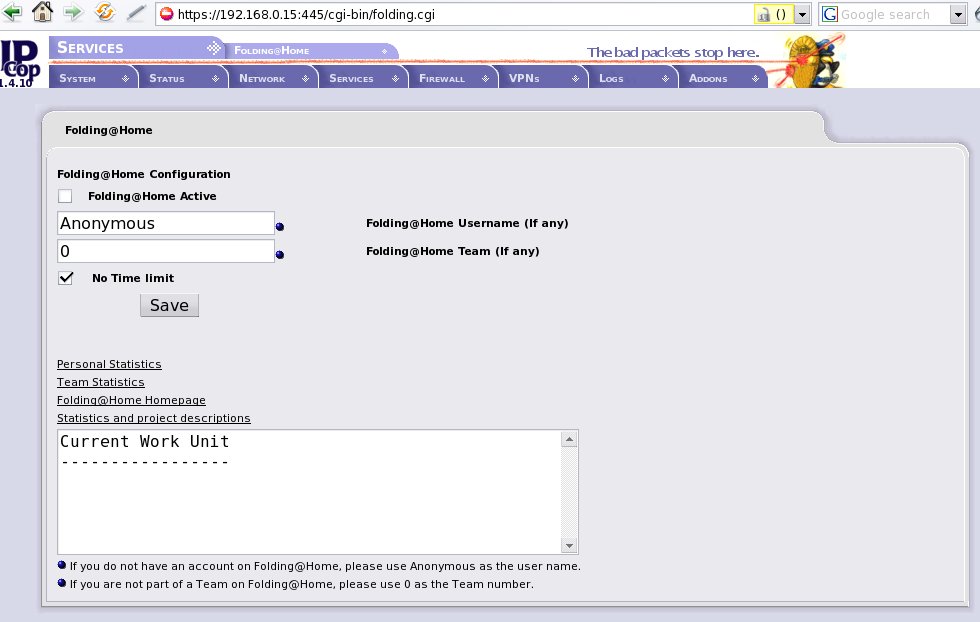Go to the browser Home page icon
The width and height of the screenshot is (980, 622).
coord(42,14)
